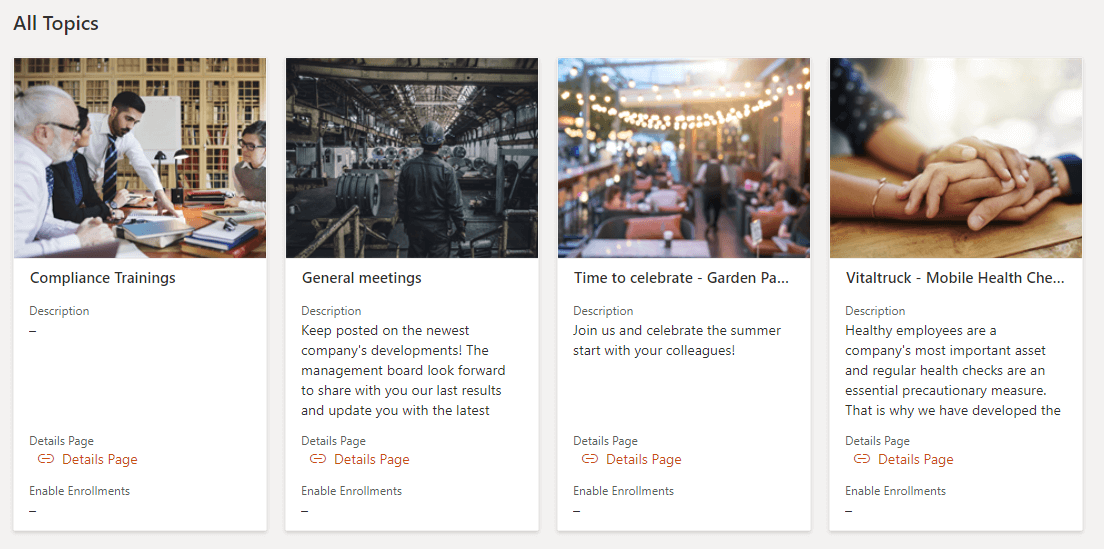The height and width of the screenshot is (549, 1104).
Task: Select the Vitaltruck holding hands image
Action: (956, 158)
